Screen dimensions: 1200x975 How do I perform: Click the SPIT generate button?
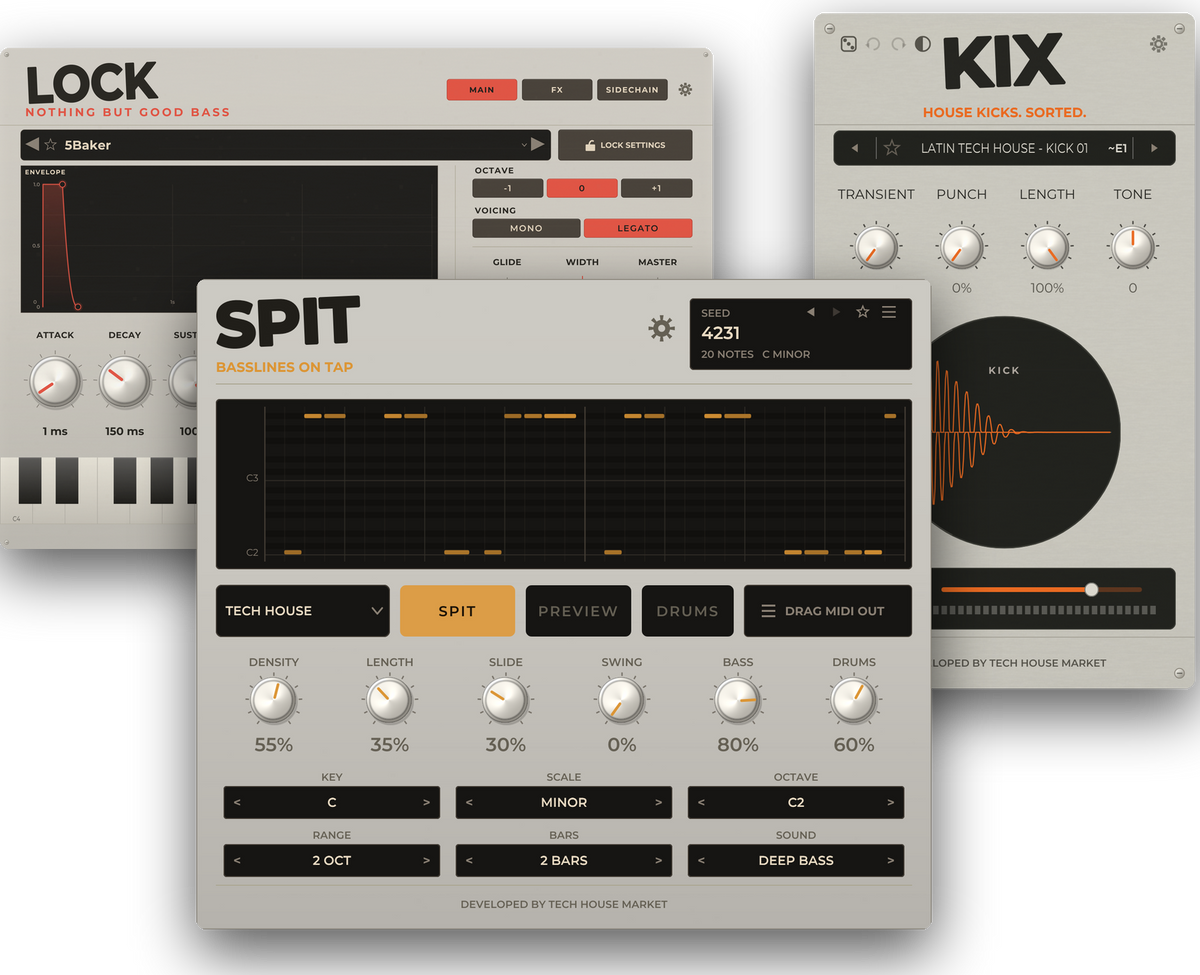[457, 611]
